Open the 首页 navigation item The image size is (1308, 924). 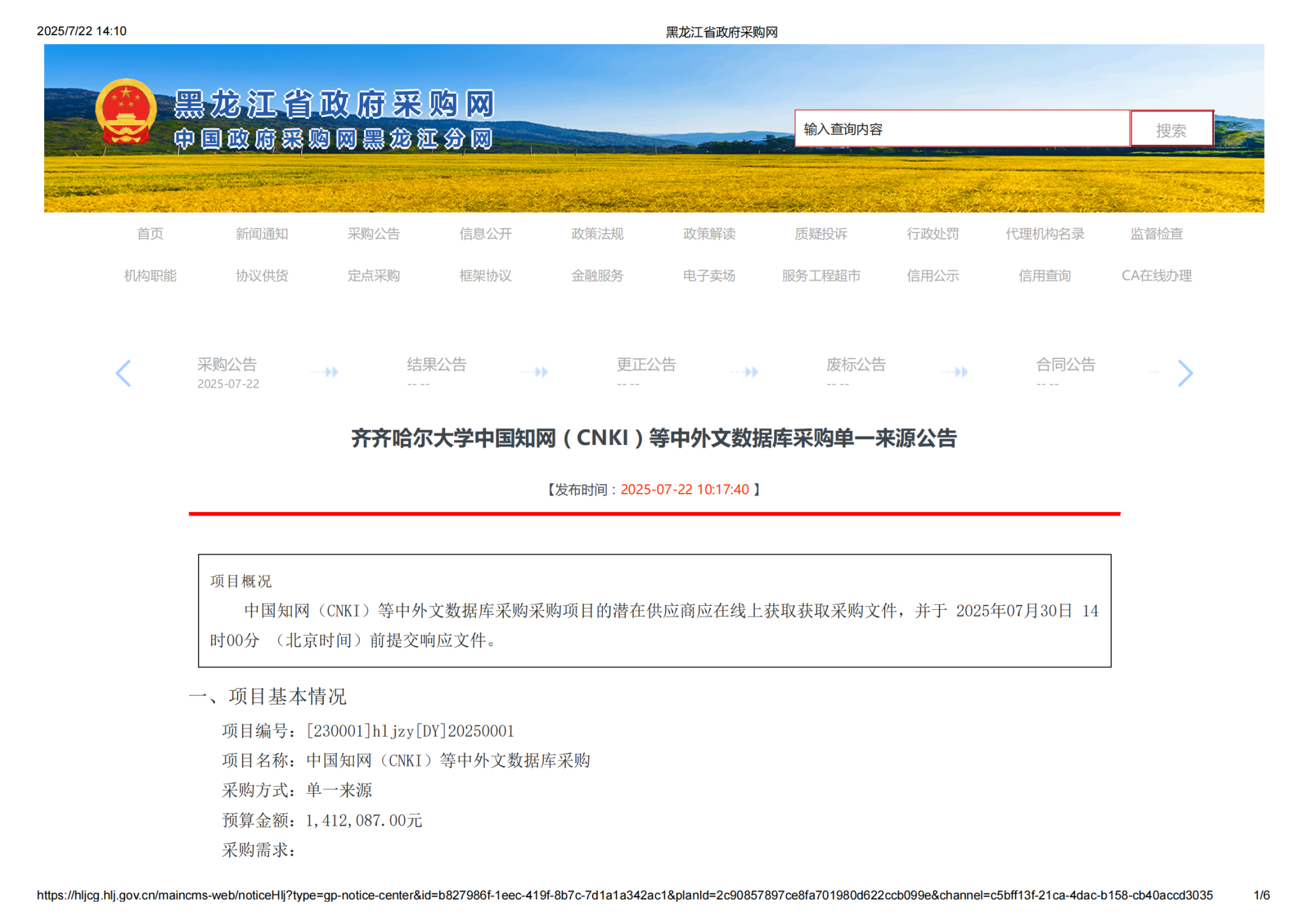coord(150,234)
